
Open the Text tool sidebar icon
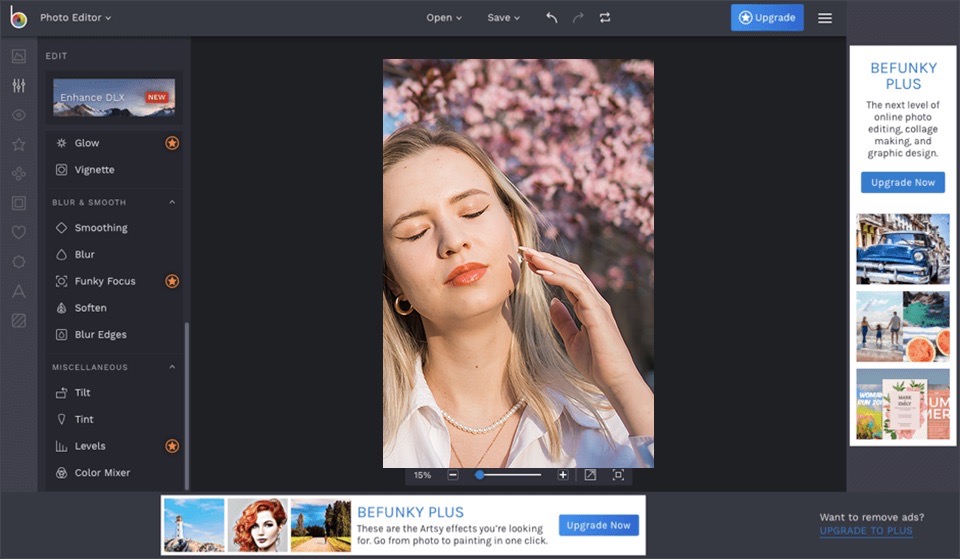point(19,291)
